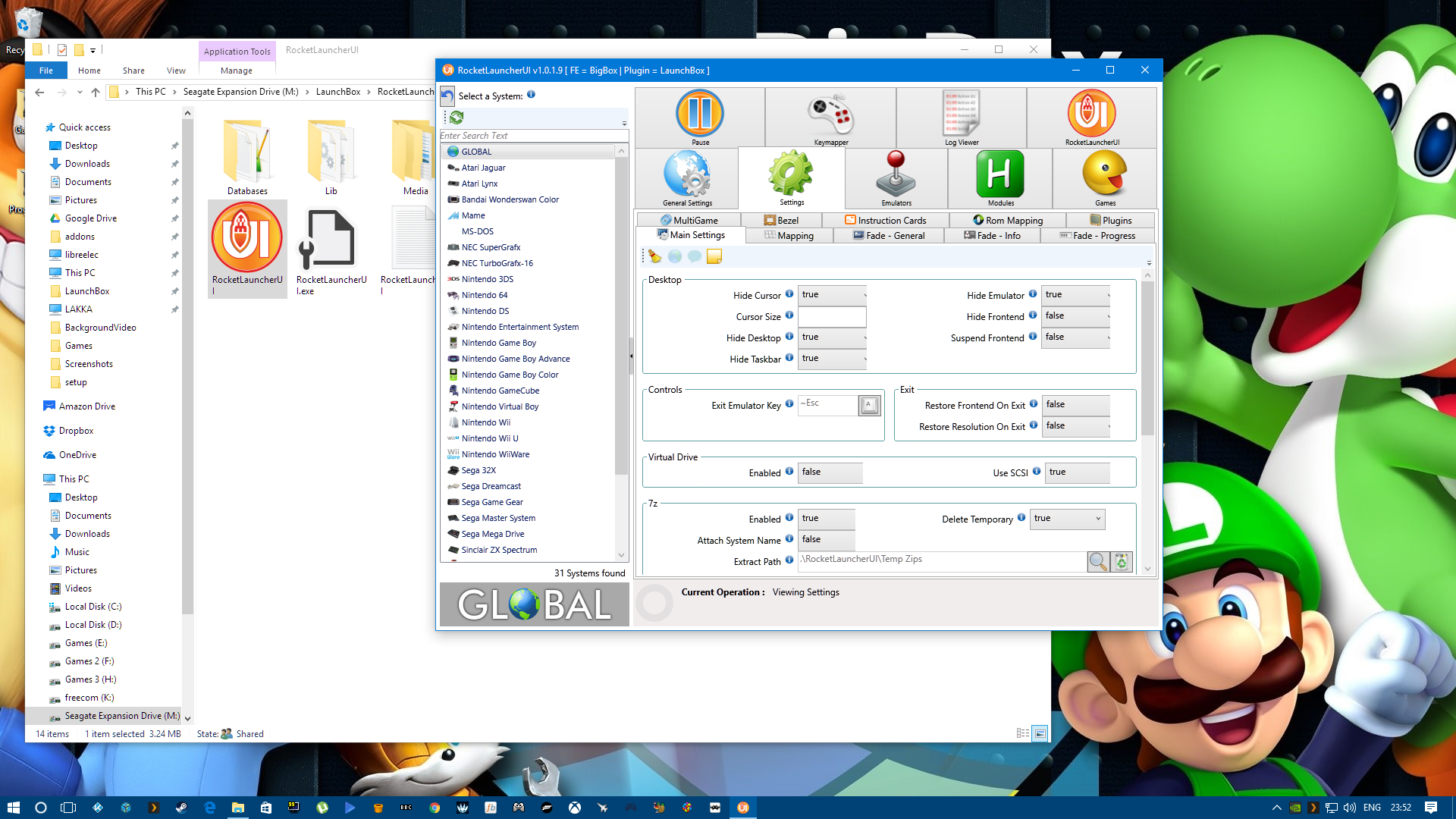Open the Emulators joystick icon
Image resolution: width=1456 pixels, height=819 pixels.
tap(896, 178)
